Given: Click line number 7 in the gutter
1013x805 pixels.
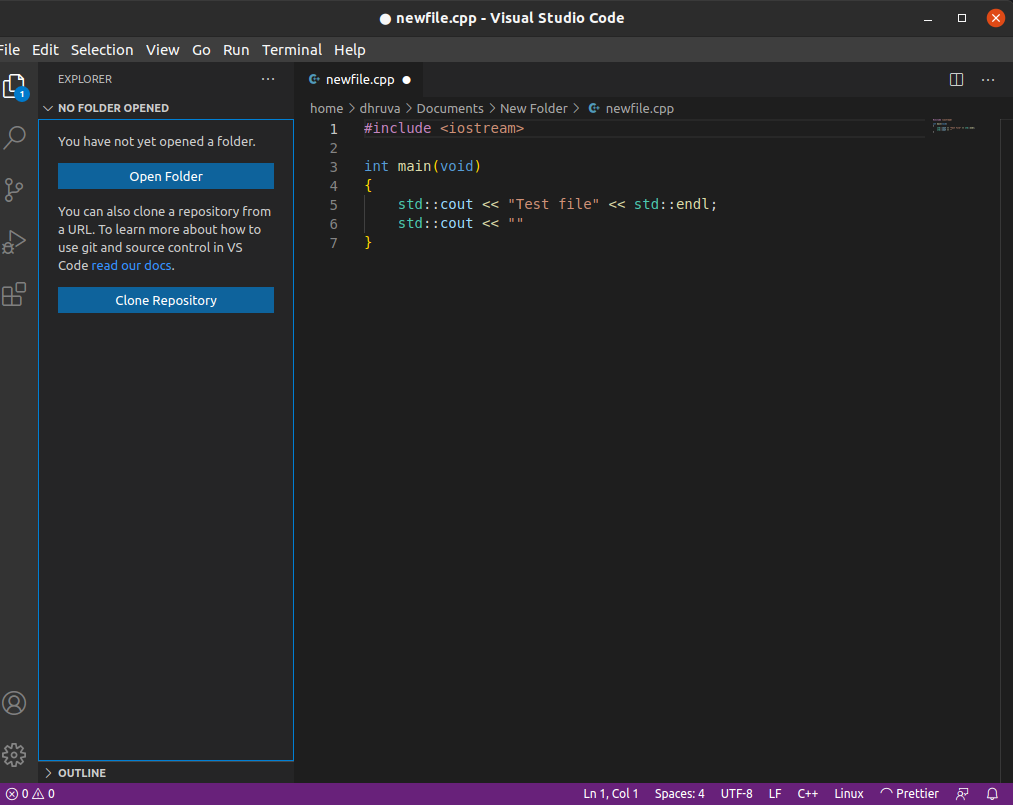Looking at the screenshot, I should tap(333, 243).
